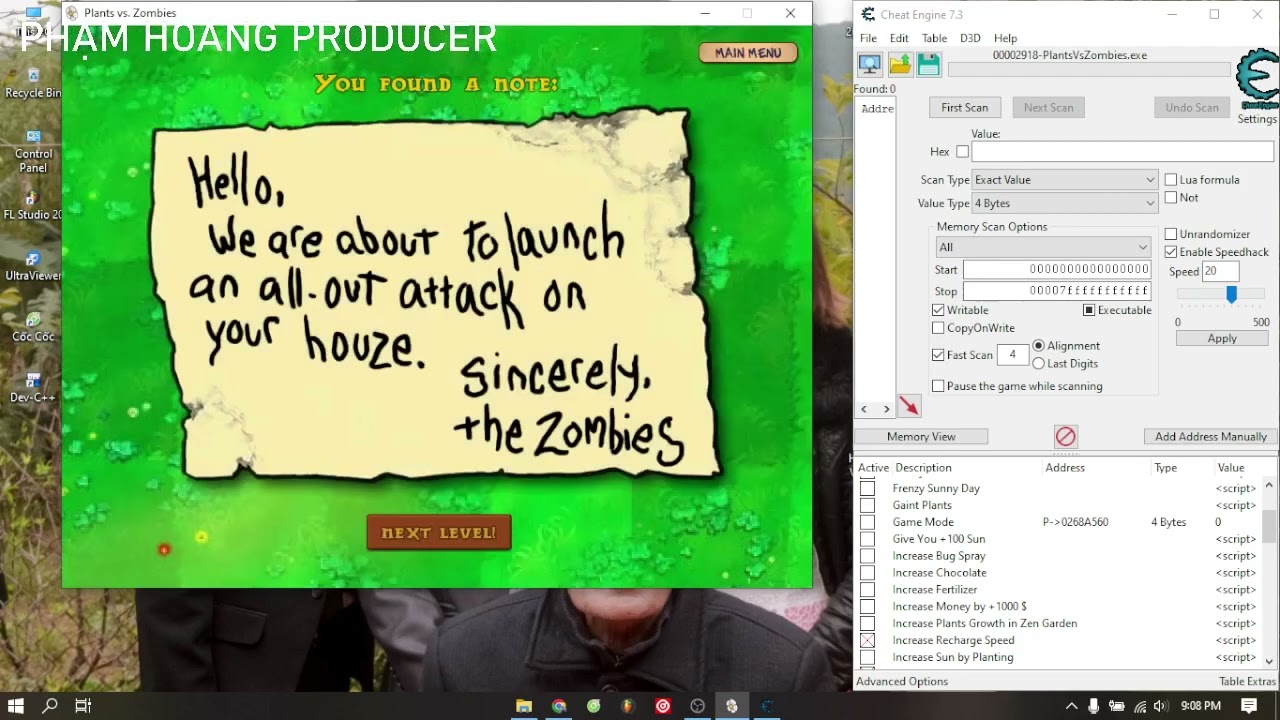Click the left arrow under the address list

coord(864,409)
